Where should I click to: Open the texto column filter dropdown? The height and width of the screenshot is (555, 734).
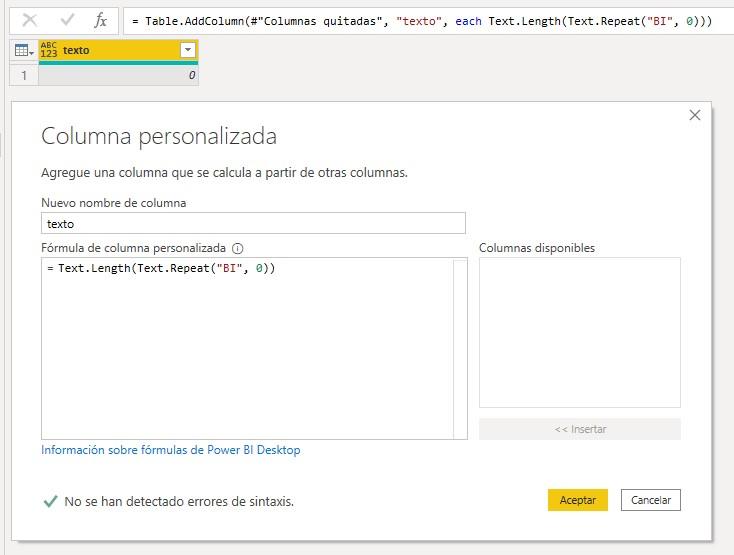187,50
